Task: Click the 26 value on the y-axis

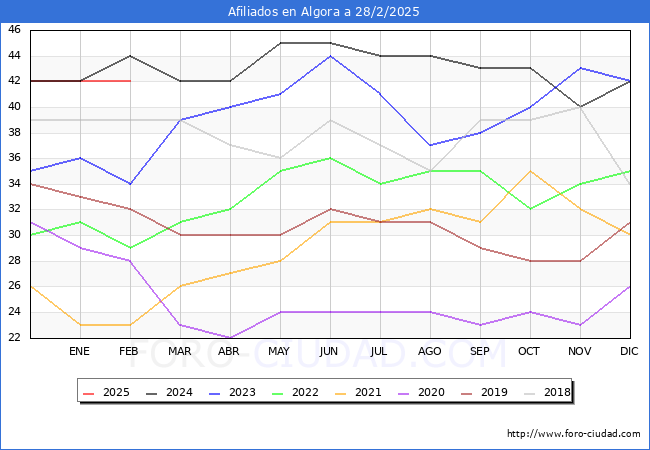Action: [14, 286]
